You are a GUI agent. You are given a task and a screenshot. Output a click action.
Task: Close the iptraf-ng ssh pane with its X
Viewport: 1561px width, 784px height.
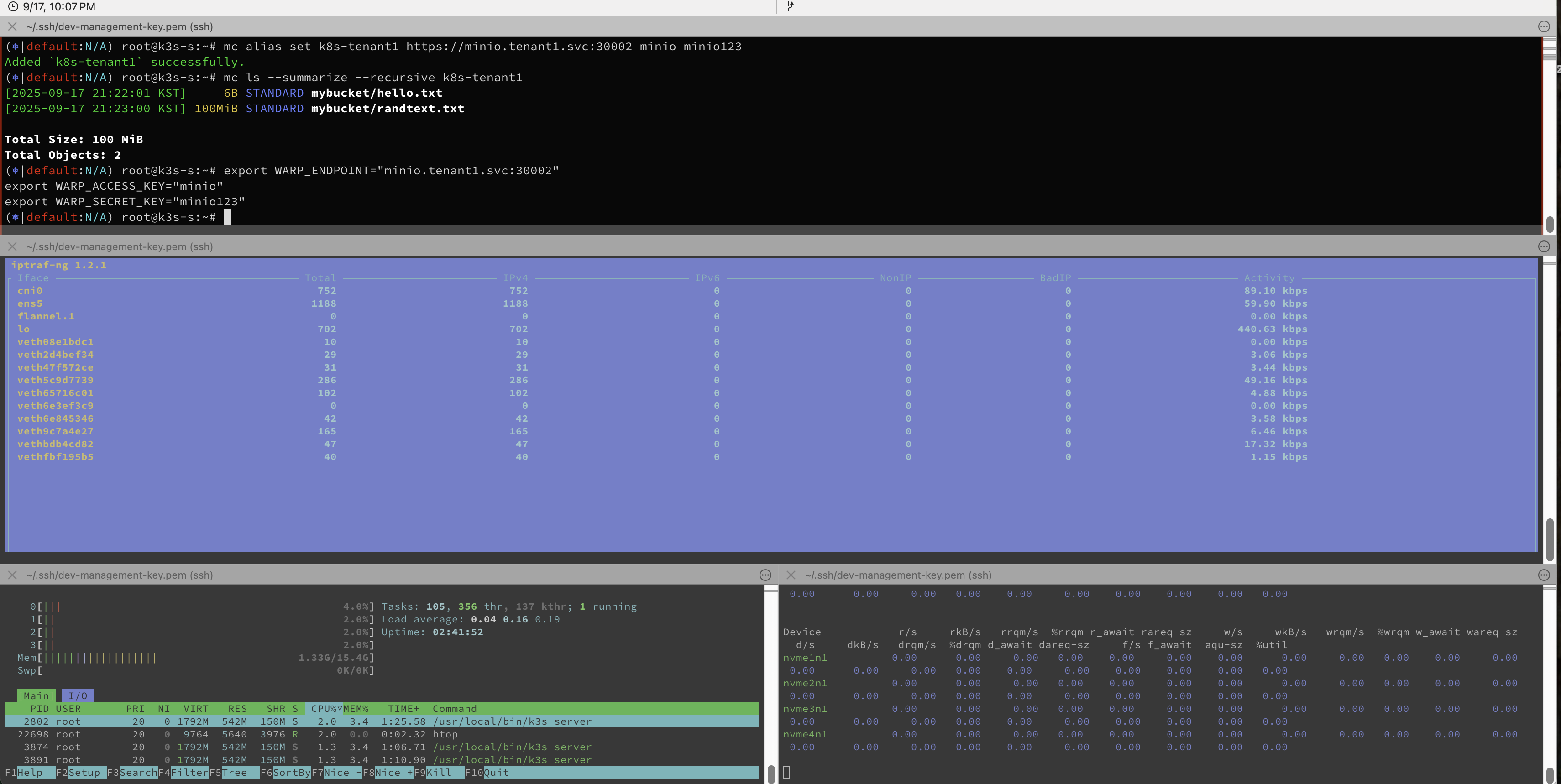(12, 246)
